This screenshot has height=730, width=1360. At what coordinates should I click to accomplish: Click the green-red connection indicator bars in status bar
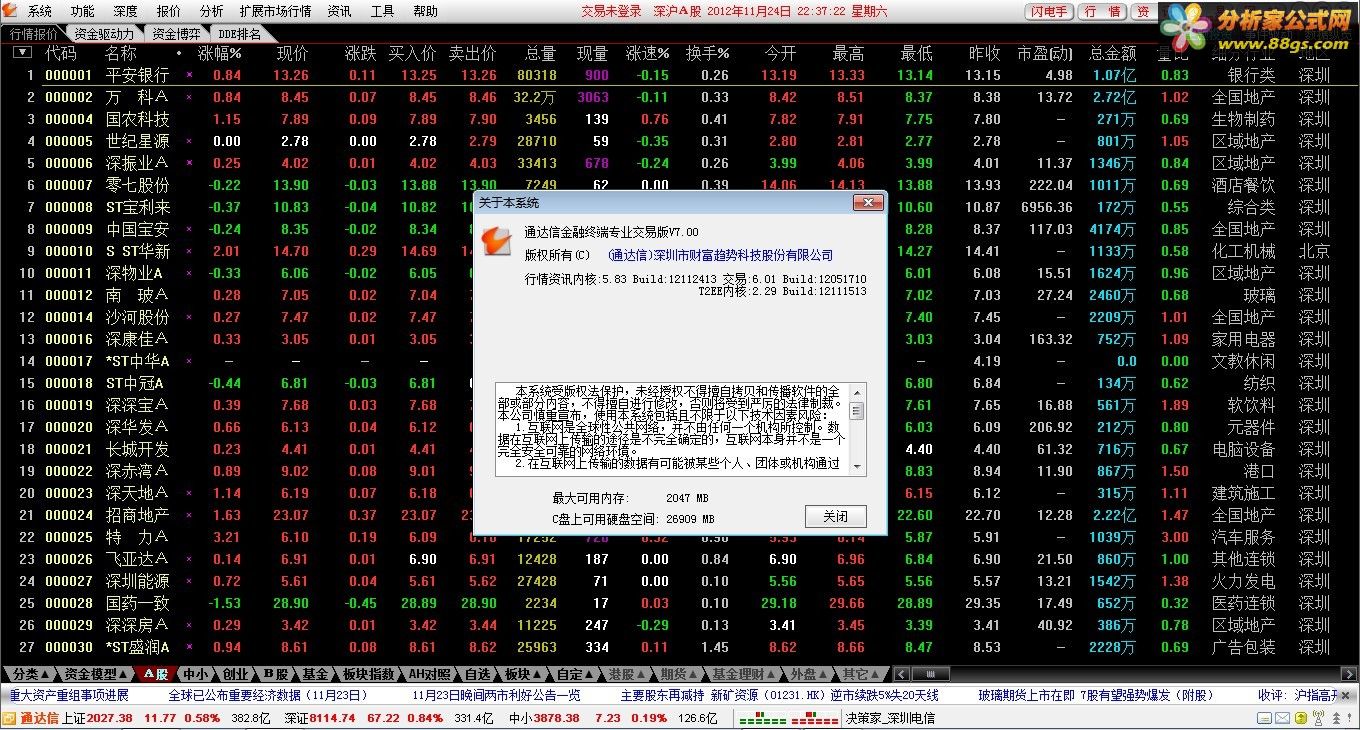click(x=789, y=718)
